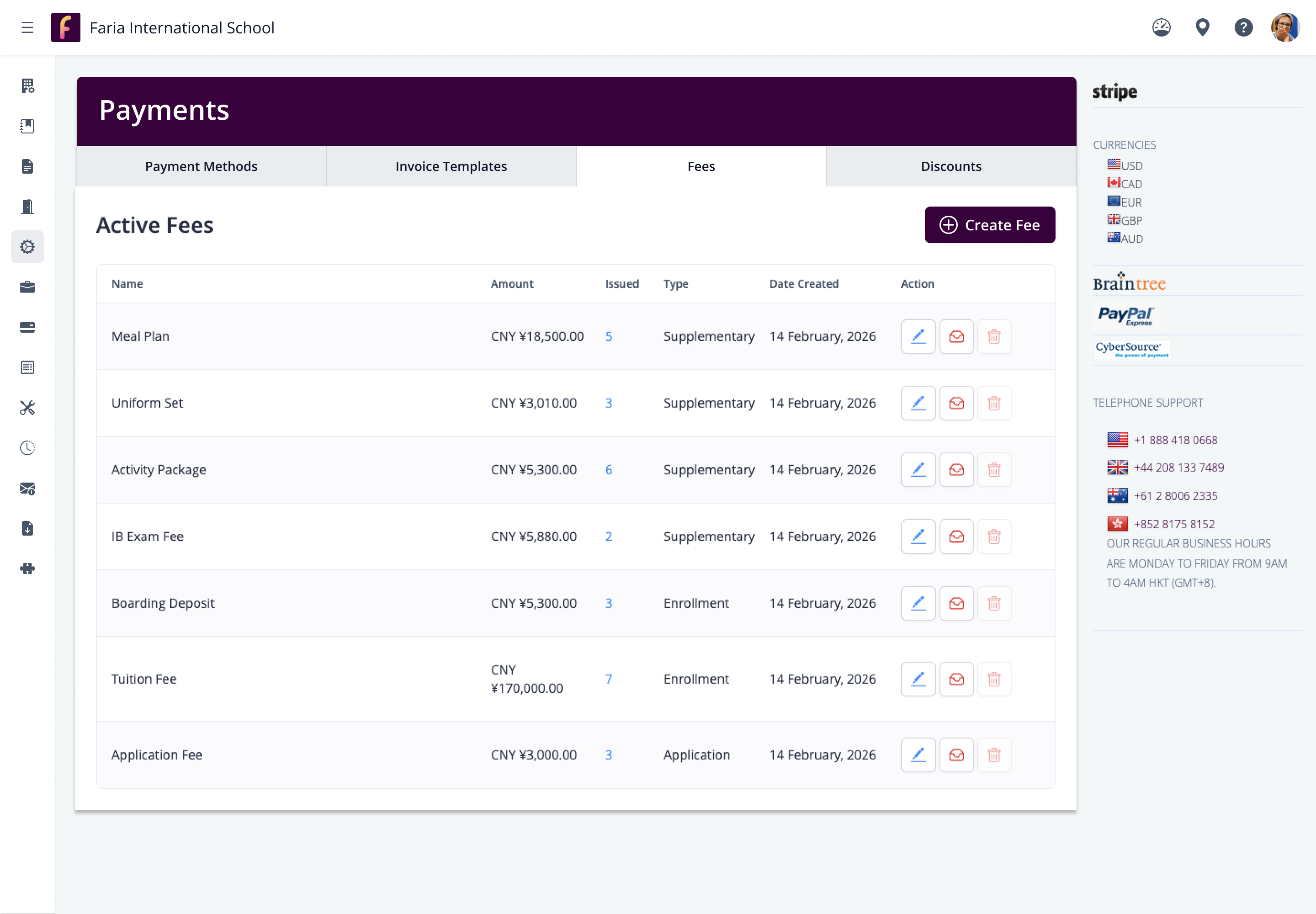Click the user profile avatar
The height and width of the screenshot is (914, 1316).
1284,27
